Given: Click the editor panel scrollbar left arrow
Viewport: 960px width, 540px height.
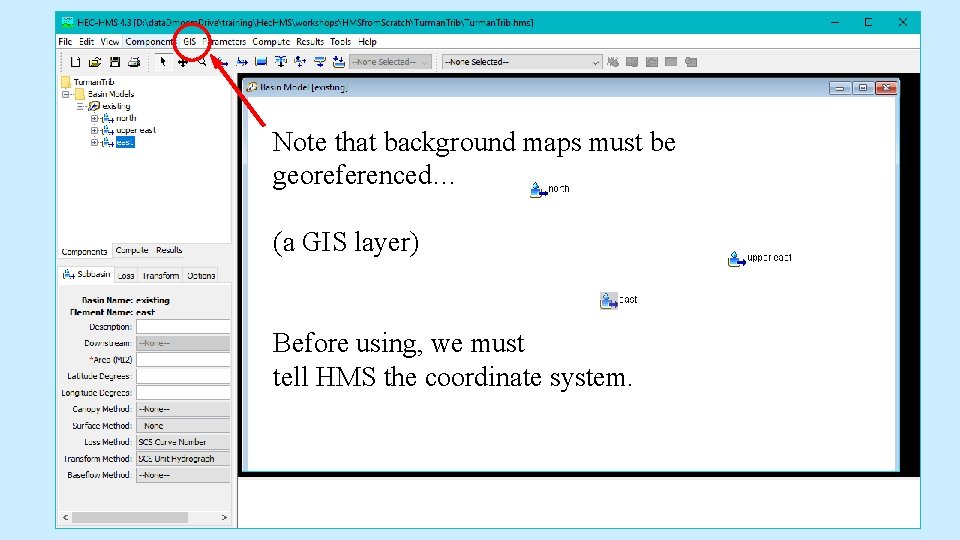Looking at the screenshot, I should click(66, 517).
